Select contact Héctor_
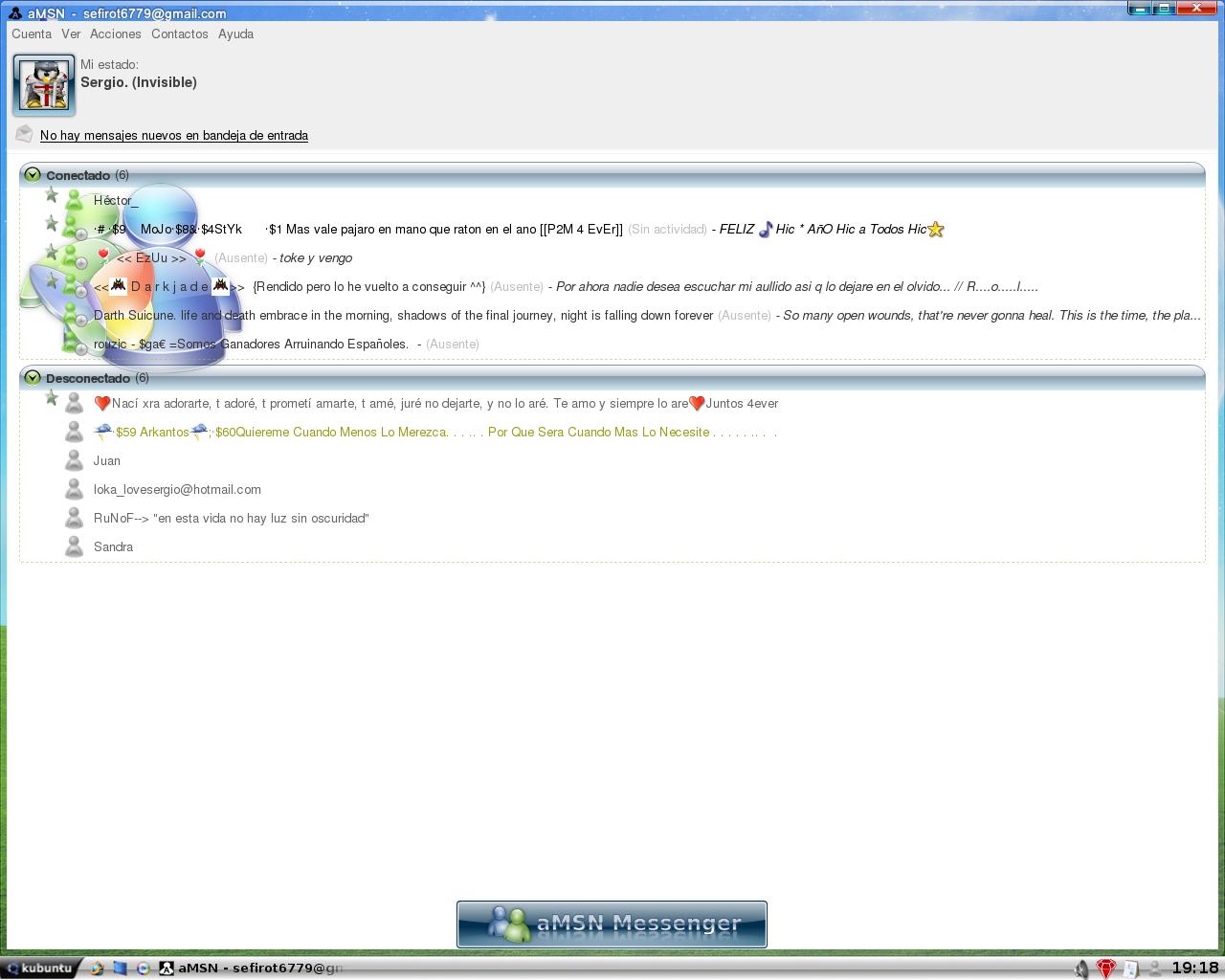Viewport: 1225px width, 980px height. 116,201
